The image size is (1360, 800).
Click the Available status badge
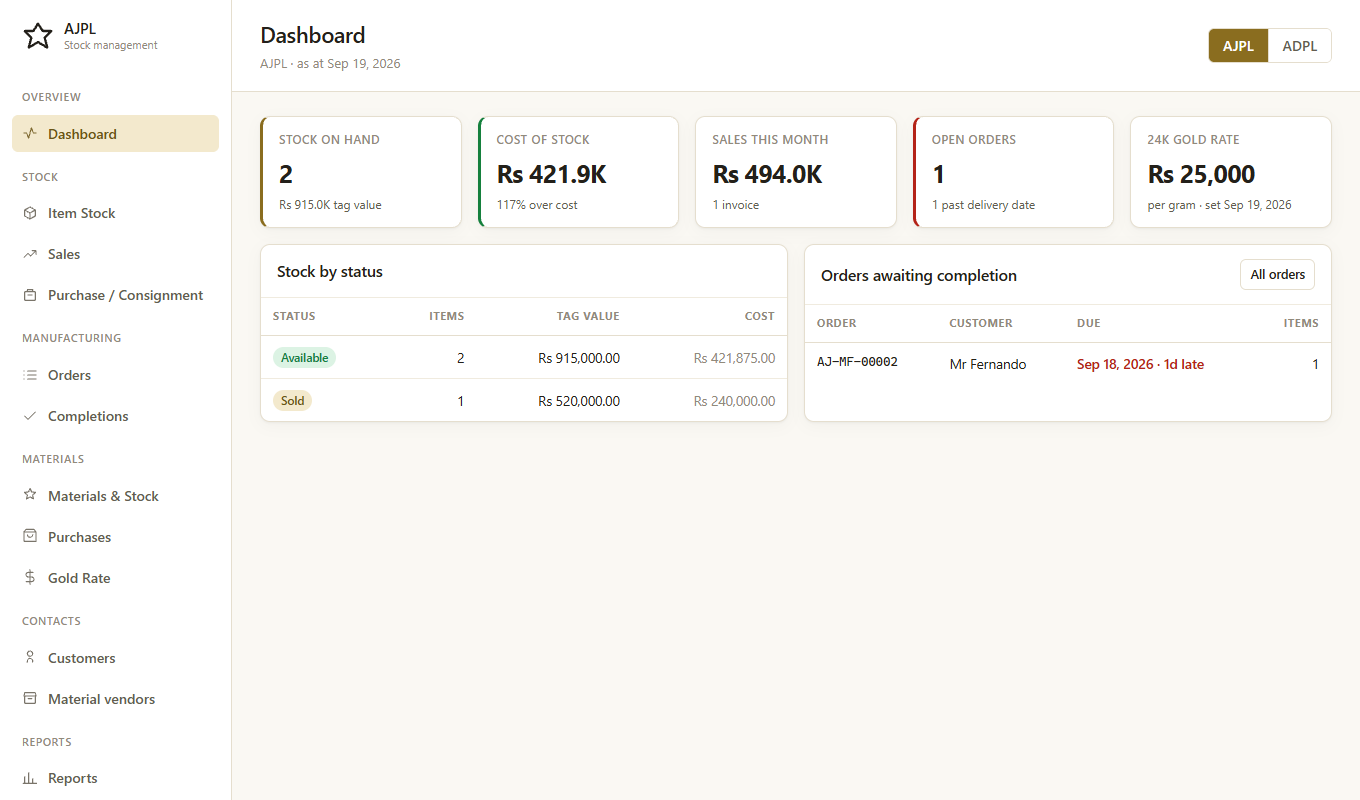[304, 358]
